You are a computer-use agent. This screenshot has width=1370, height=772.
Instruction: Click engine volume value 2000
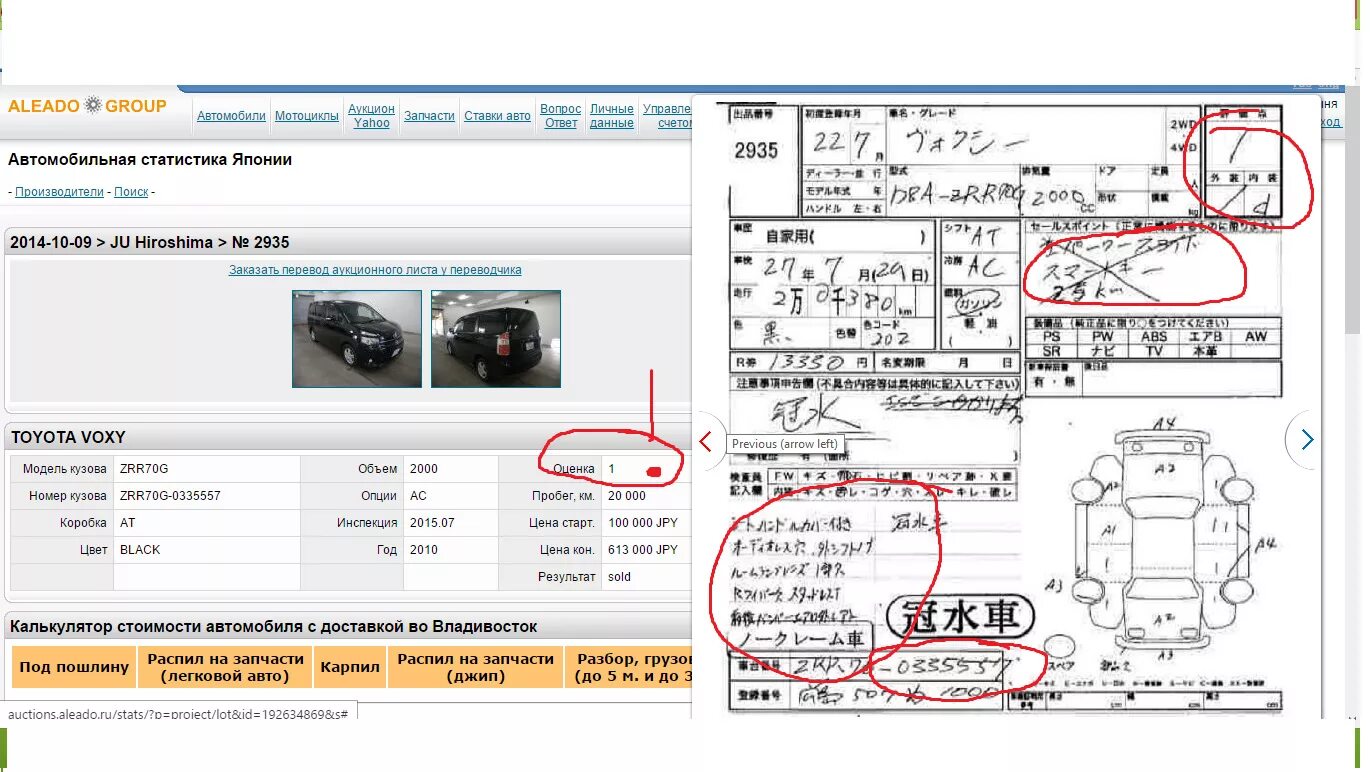[x=424, y=469]
